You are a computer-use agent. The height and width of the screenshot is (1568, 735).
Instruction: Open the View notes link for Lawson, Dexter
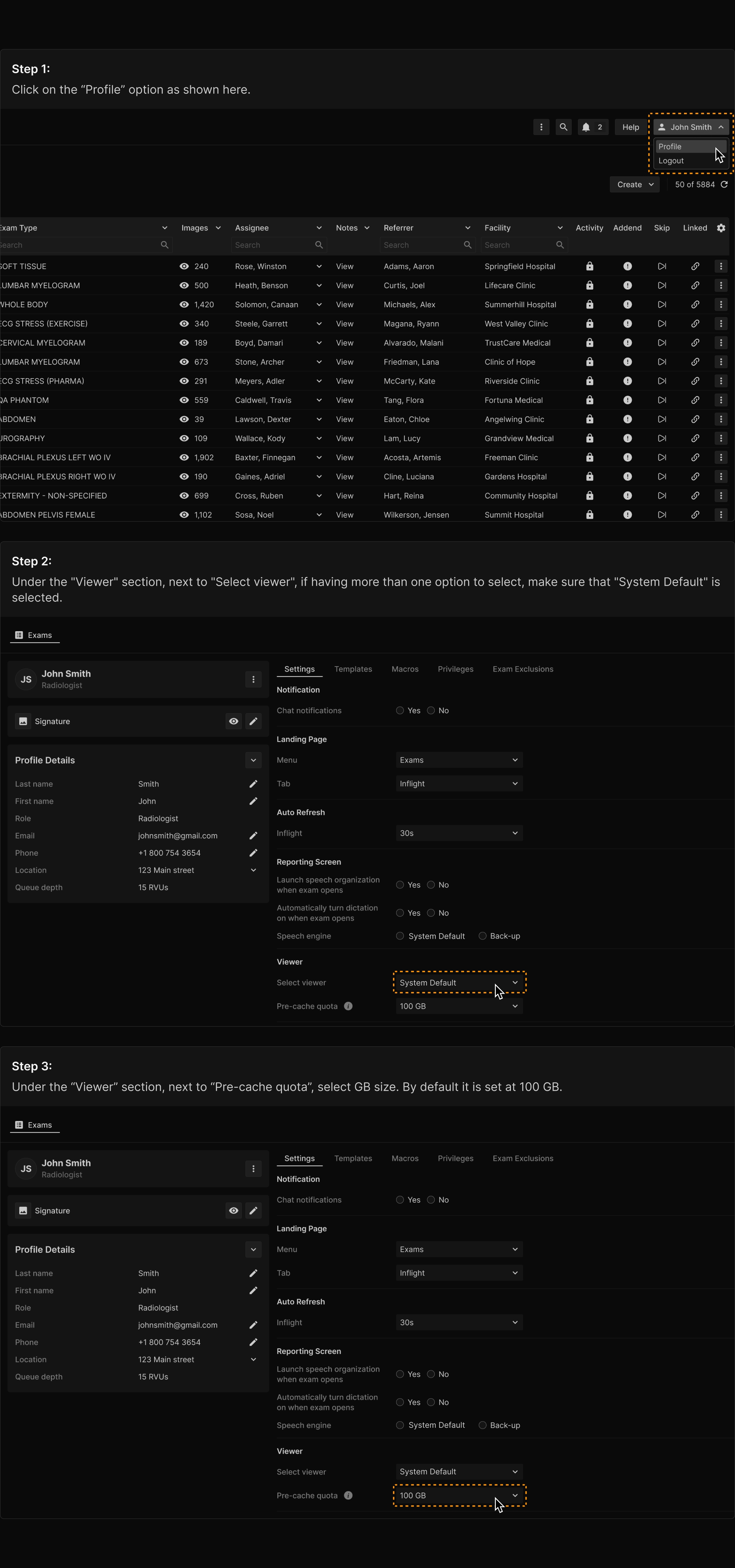point(344,419)
